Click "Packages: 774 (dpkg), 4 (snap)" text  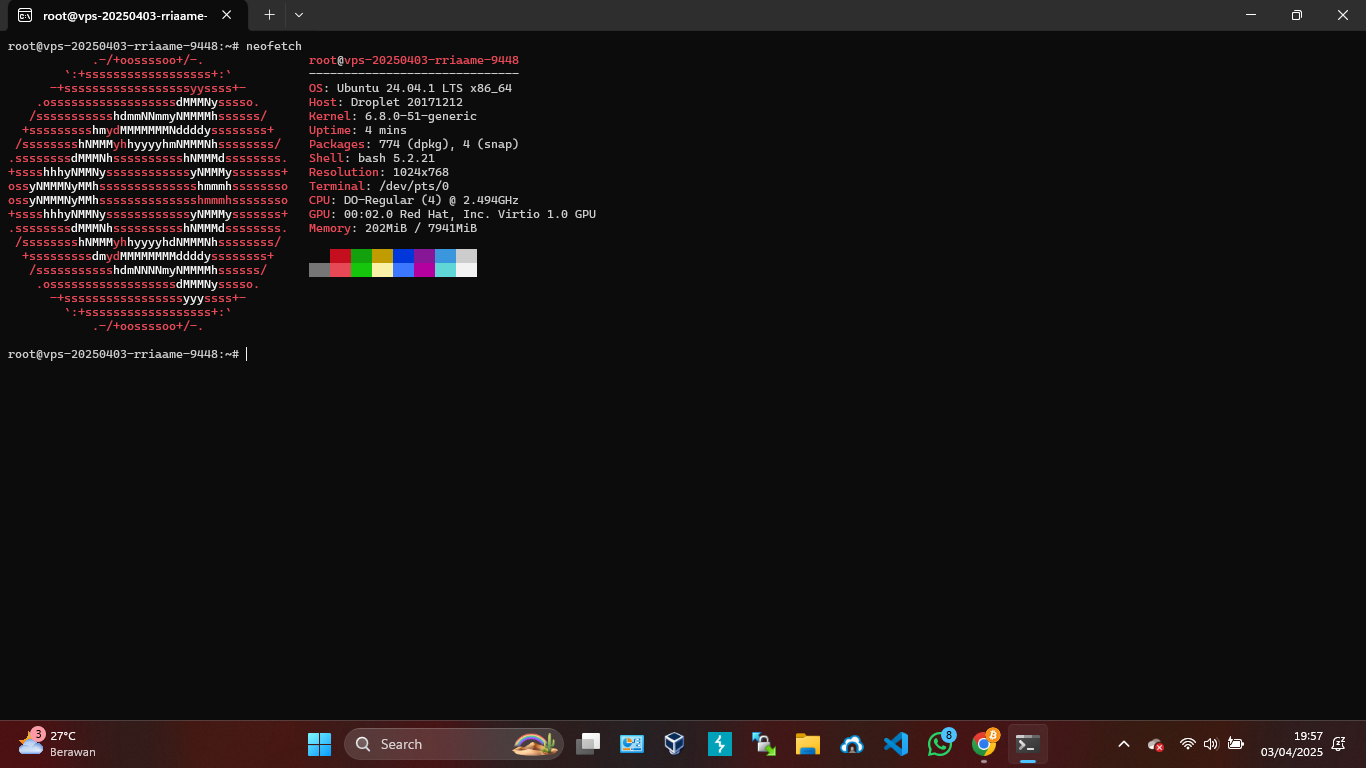(414, 144)
